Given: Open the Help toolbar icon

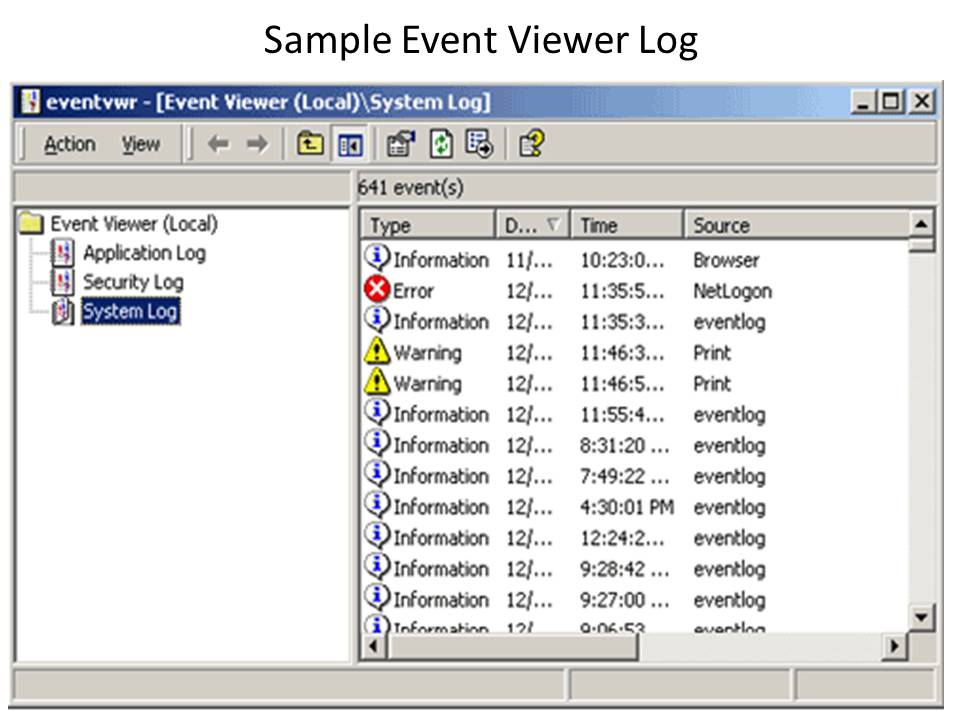Looking at the screenshot, I should tap(531, 145).
